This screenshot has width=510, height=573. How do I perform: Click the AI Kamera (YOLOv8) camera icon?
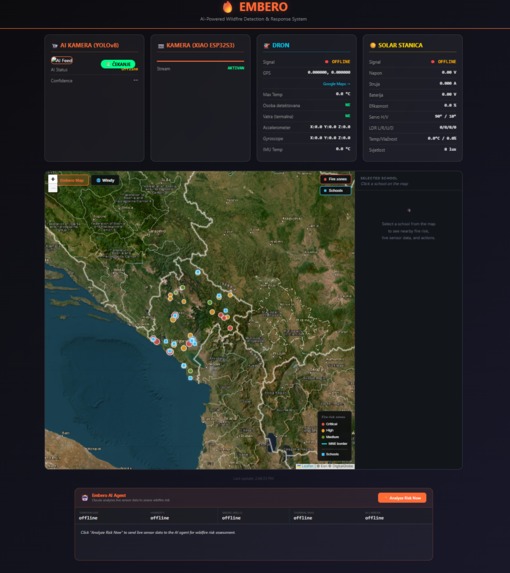55,46
